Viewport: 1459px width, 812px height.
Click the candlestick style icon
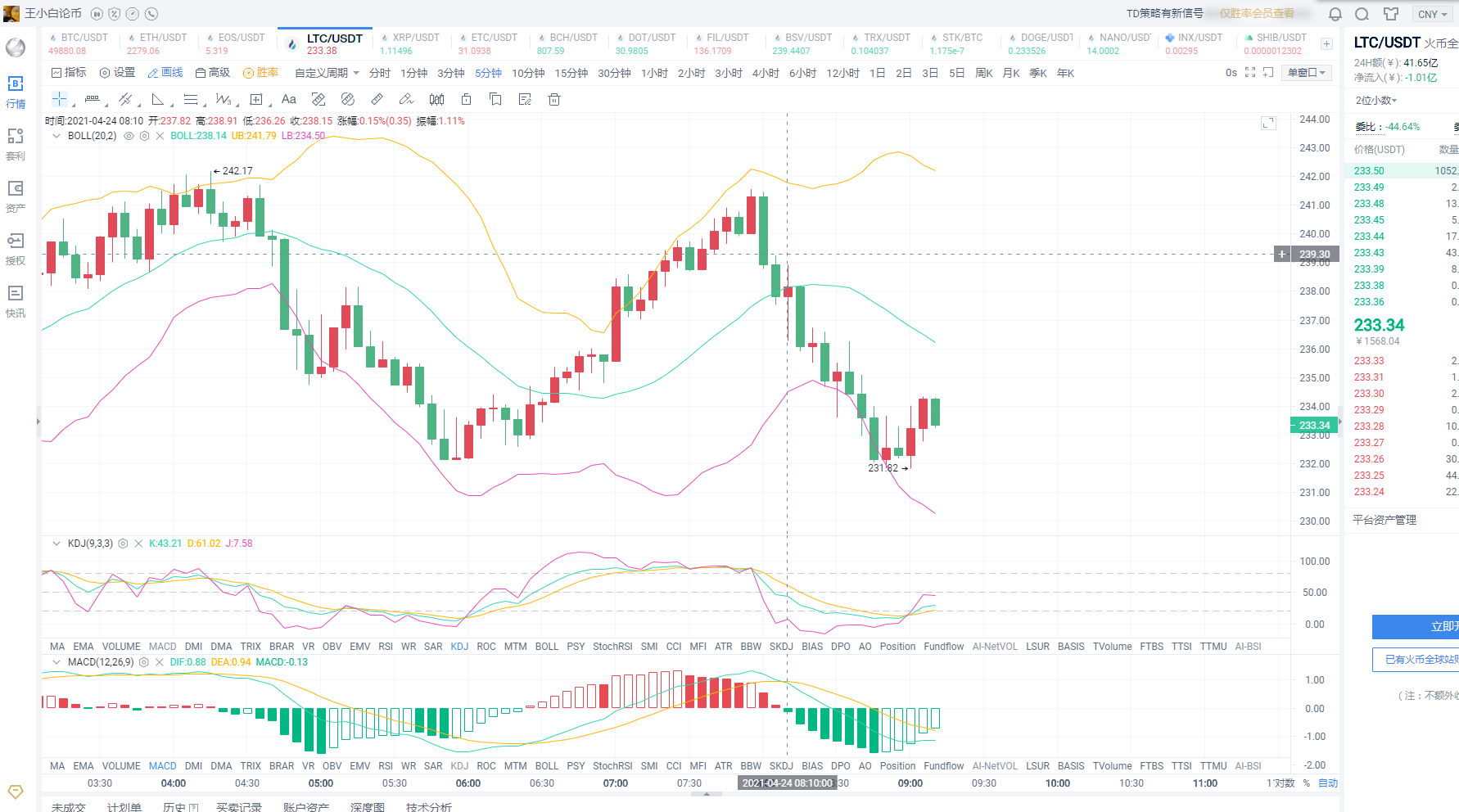pos(436,99)
